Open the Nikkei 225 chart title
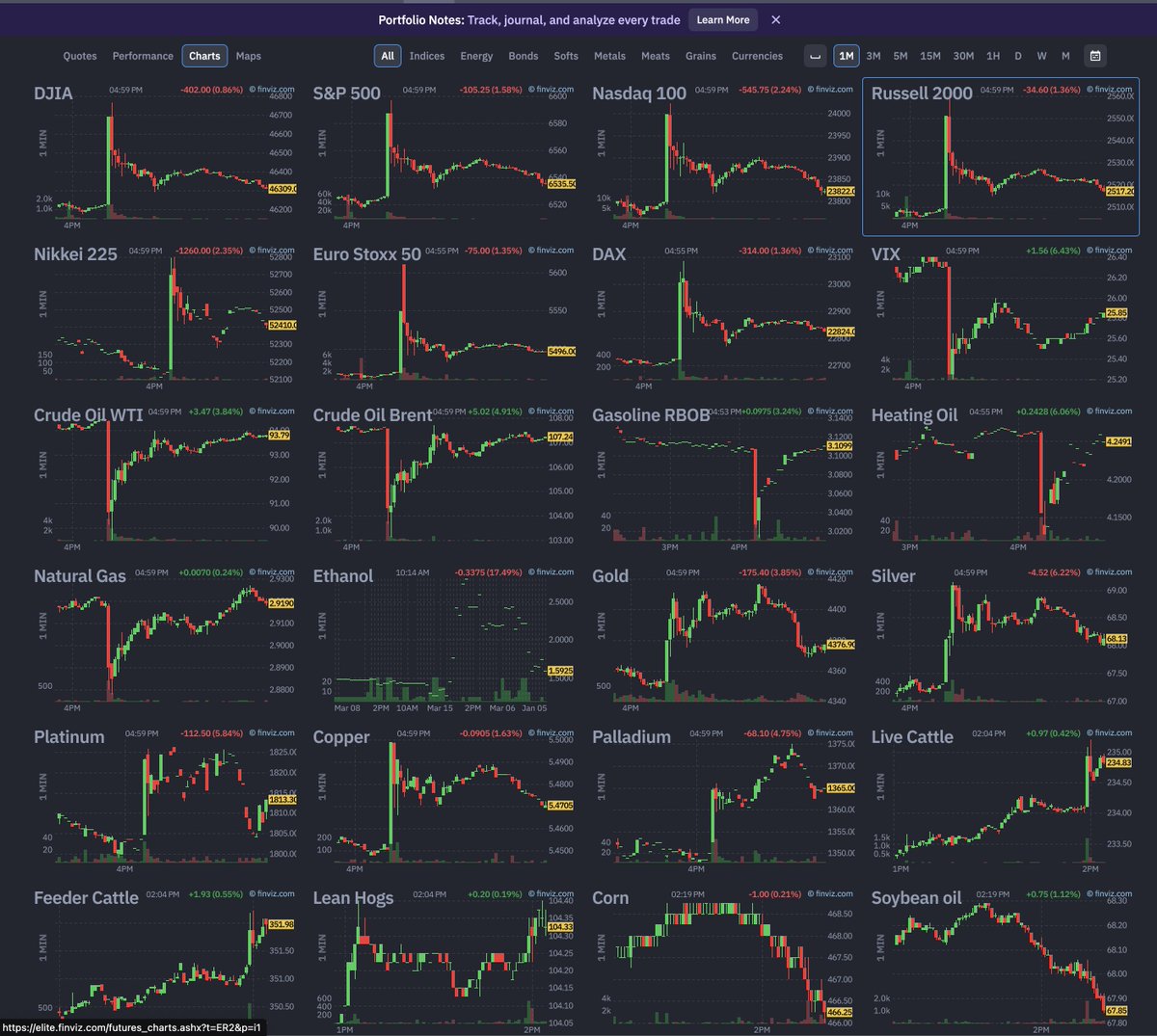Viewport: 1157px width, 1036px height. pos(75,254)
